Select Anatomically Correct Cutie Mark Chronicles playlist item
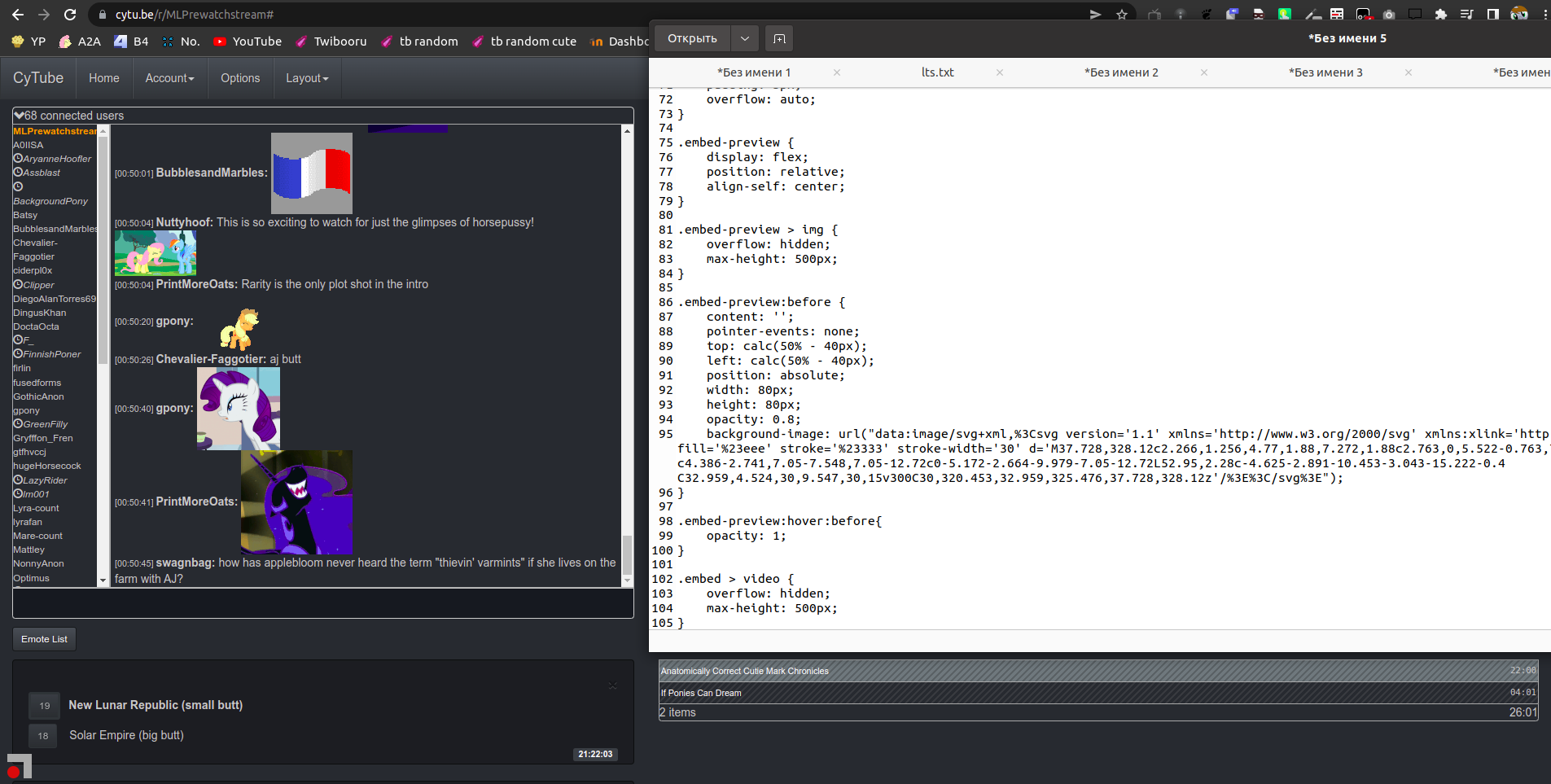Image resolution: width=1551 pixels, height=784 pixels. [x=1098, y=671]
